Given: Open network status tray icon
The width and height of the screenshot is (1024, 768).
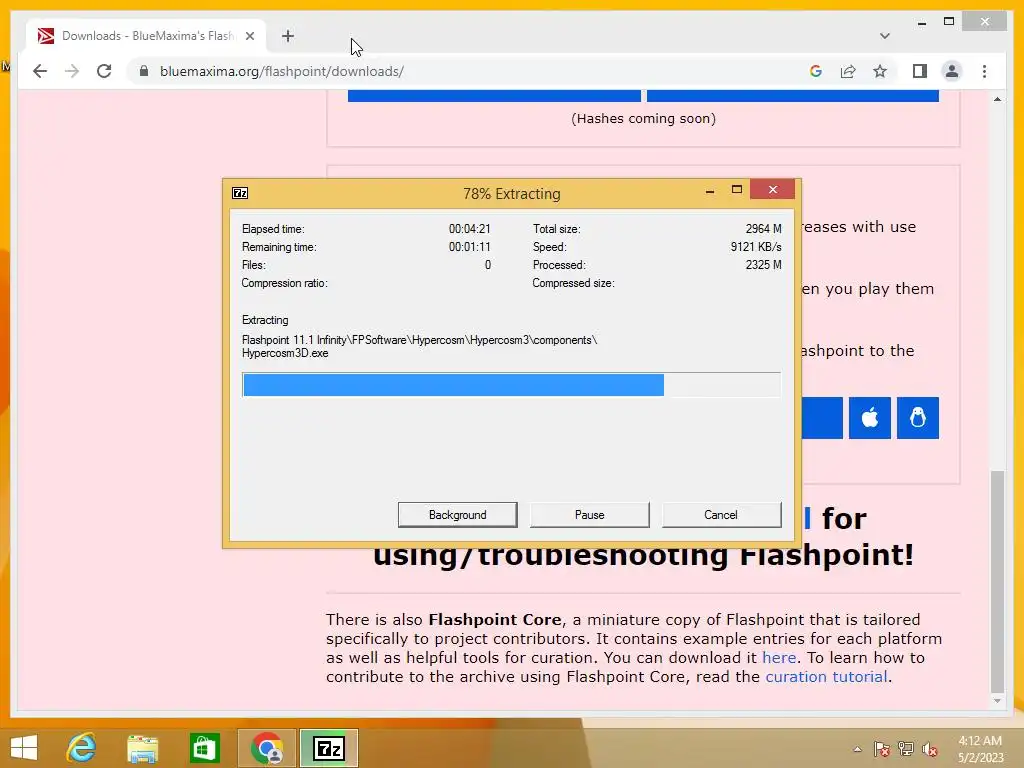Looking at the screenshot, I should tap(906, 749).
